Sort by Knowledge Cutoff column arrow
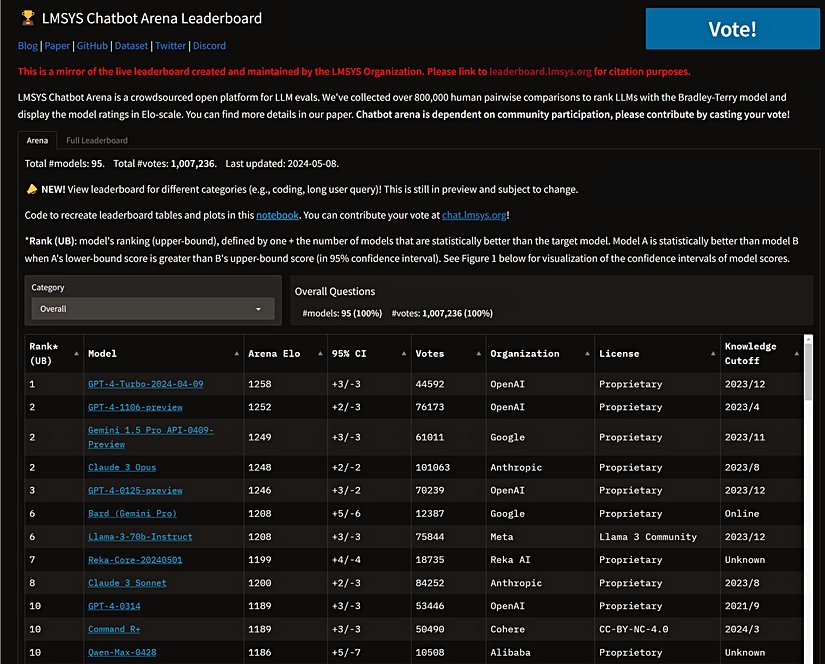Viewport: 825px width, 664px height. coord(797,353)
